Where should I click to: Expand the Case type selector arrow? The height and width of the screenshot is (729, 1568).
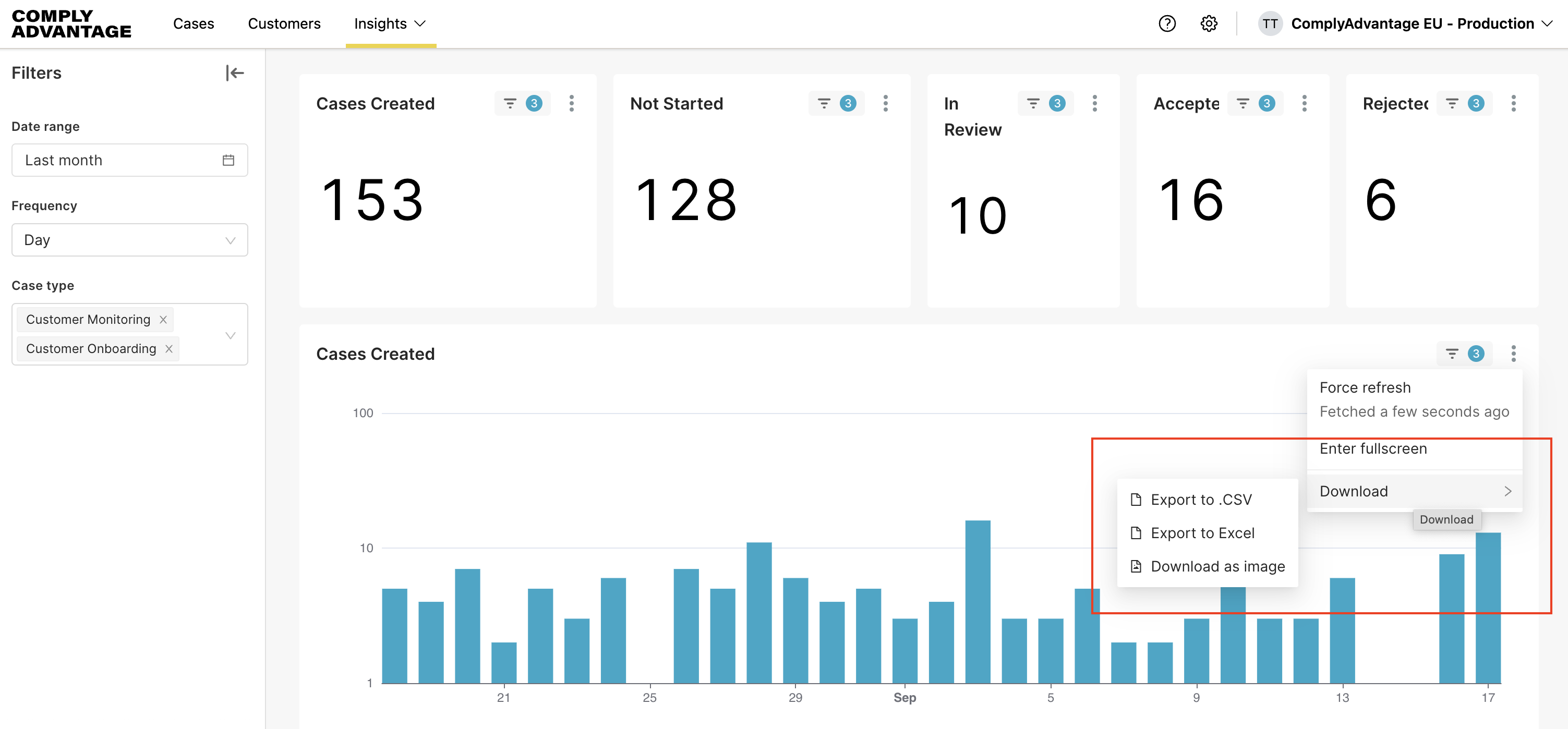pyautogui.click(x=230, y=335)
